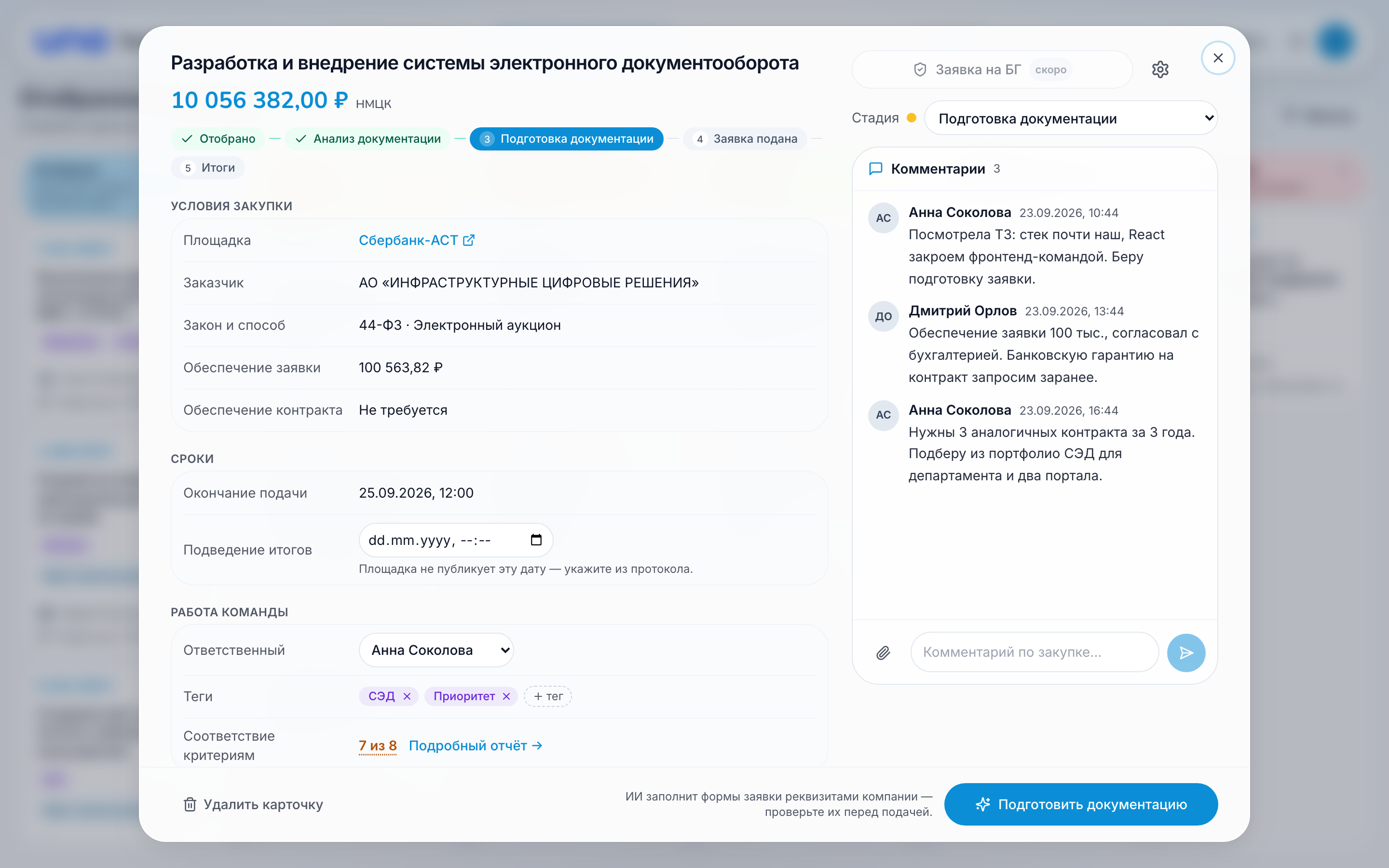Image resolution: width=1389 pixels, height=868 pixels.
Task: Click Анна Соколова's avatar on the 10:44 comment
Action: pos(884,218)
